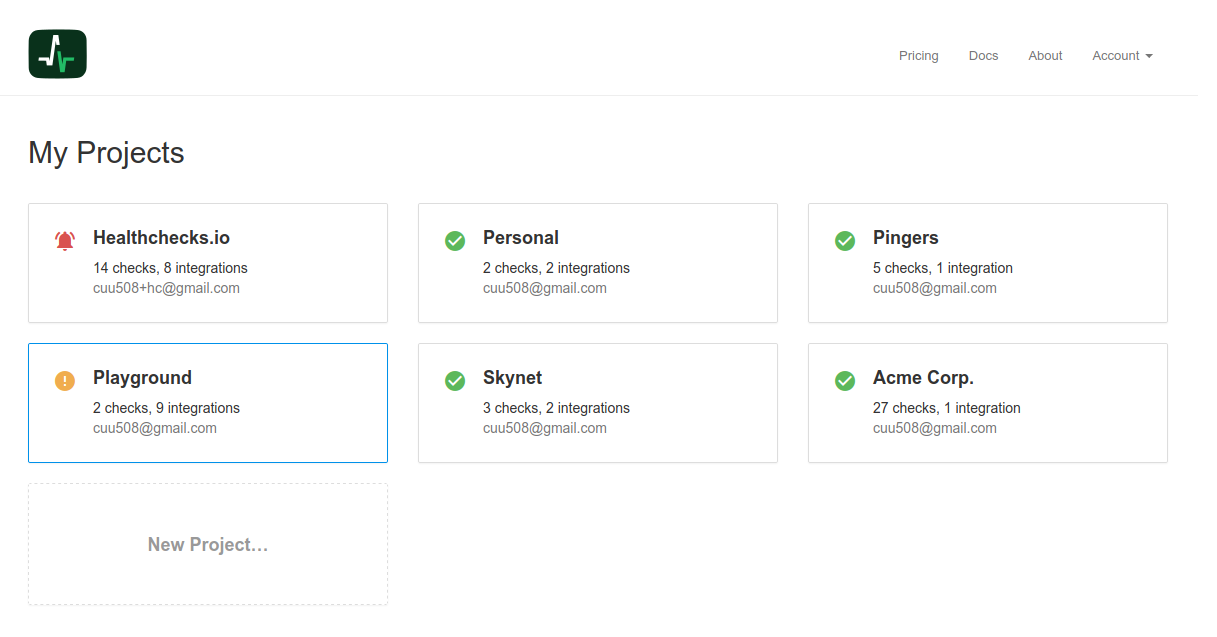Click the New Project button
1217x637 pixels.
point(207,544)
